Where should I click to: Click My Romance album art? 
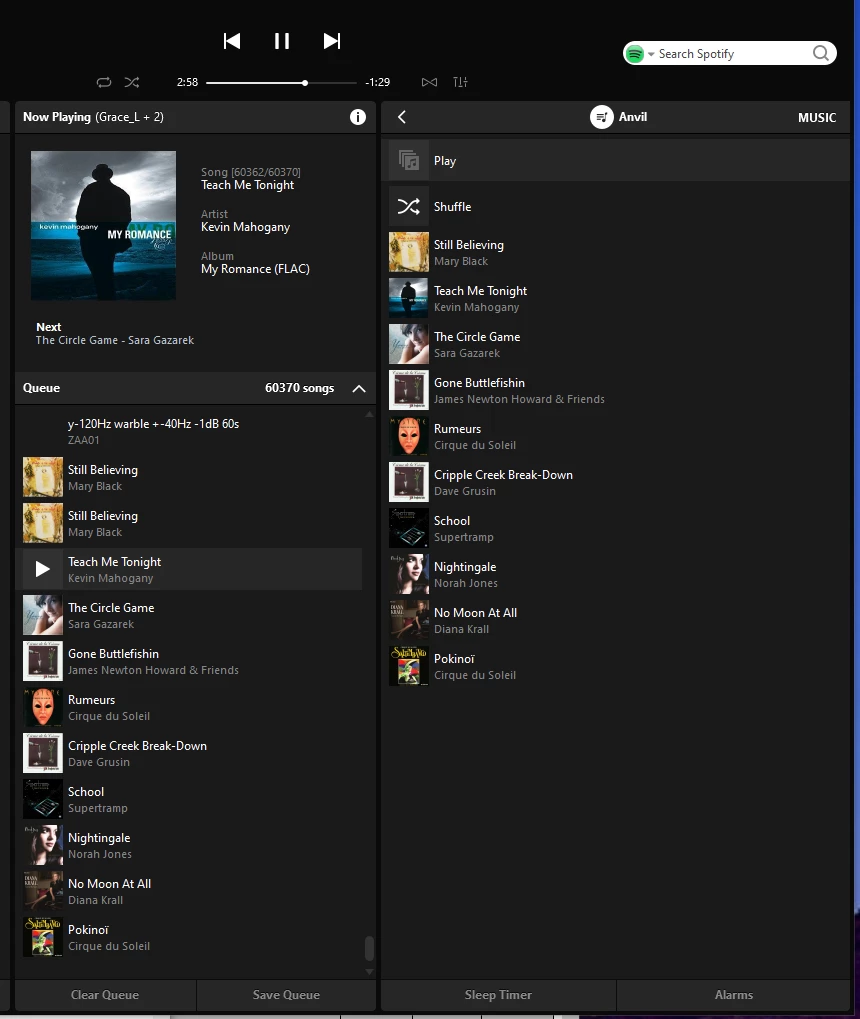click(x=103, y=226)
